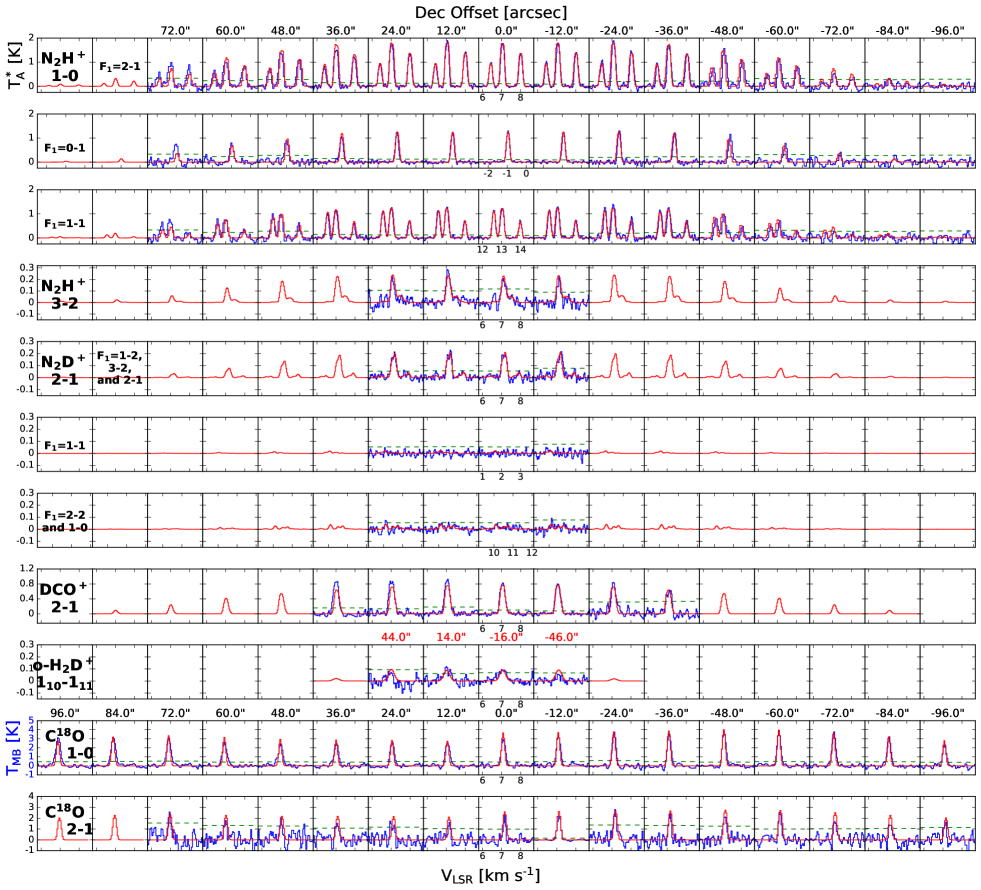Click the "V_LSR [km s-1]" axis label
This screenshot has width=981, height=890.
(490, 875)
